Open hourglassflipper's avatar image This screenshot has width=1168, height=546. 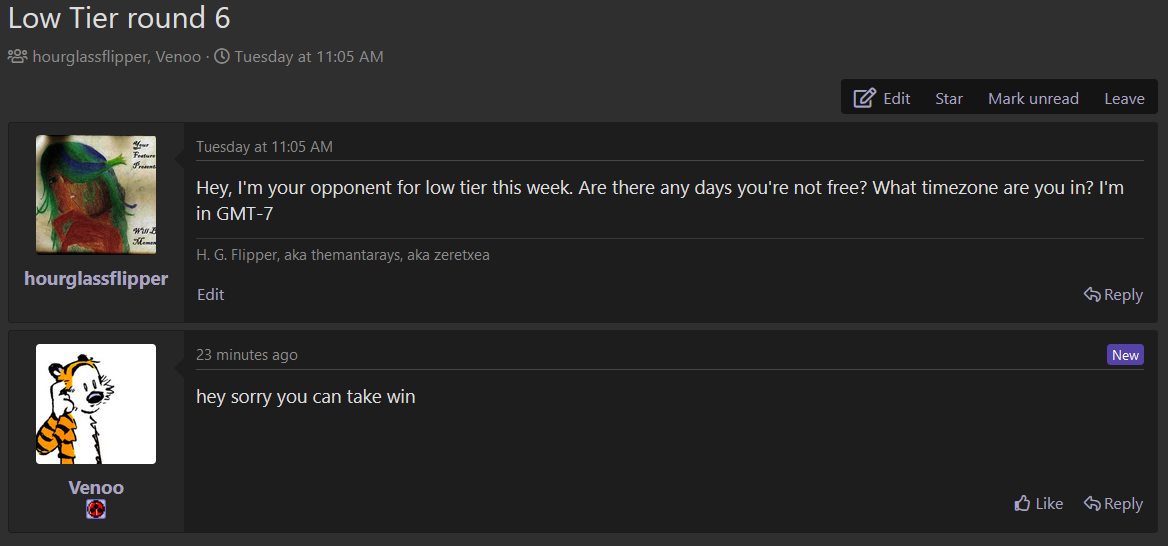[96, 194]
